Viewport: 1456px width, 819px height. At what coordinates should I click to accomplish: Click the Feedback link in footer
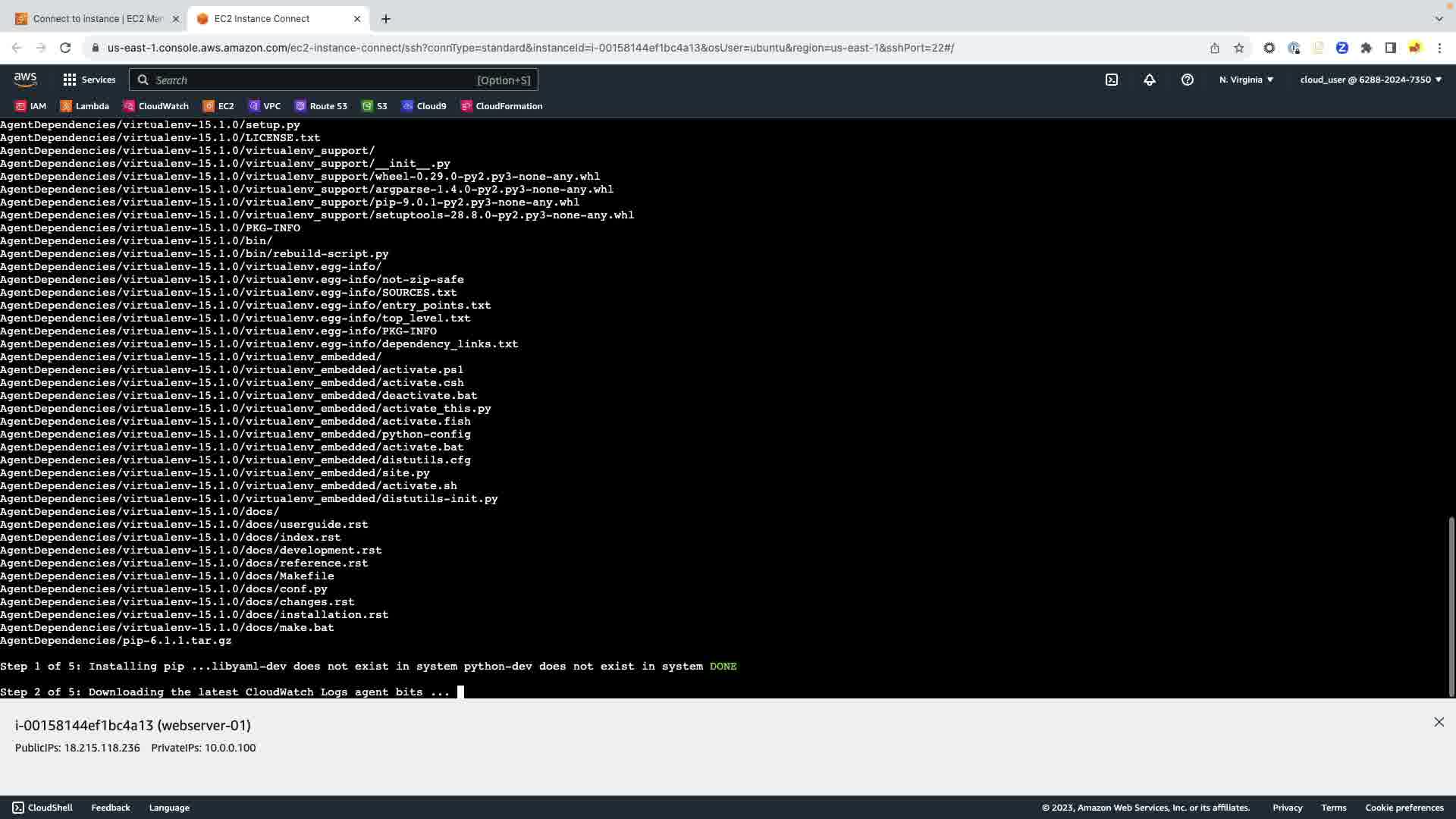[111, 808]
